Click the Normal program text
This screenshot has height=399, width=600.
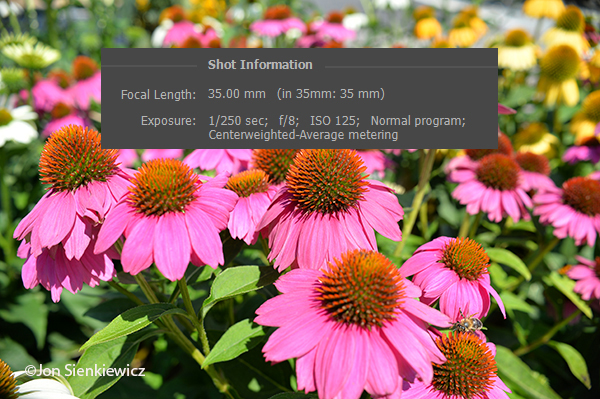tap(418, 121)
